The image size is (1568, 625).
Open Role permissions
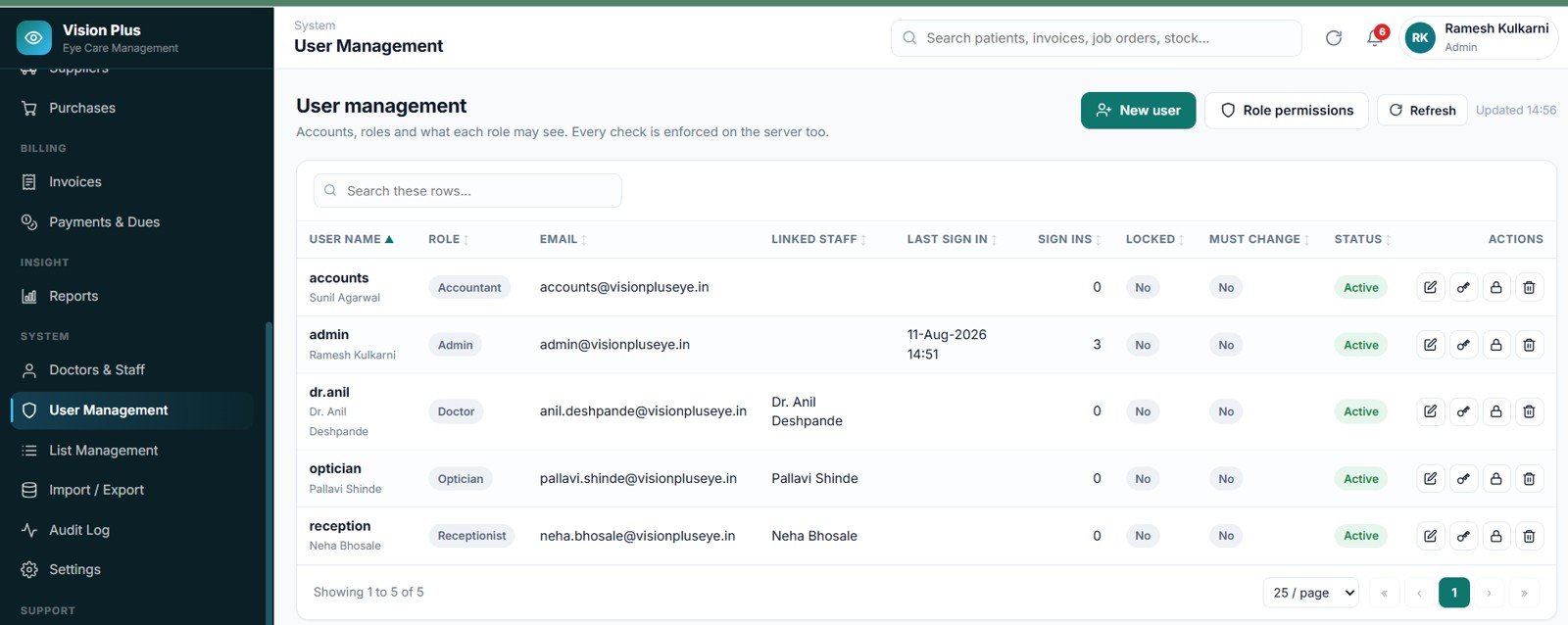1286,111
